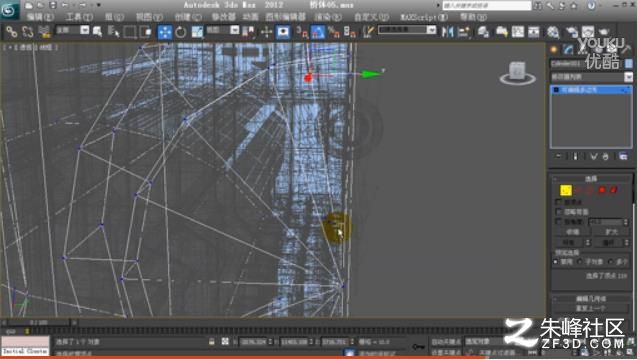This screenshot has width=637, height=360.
Task: Toggle the By Vertex checkbox
Action: pyautogui.click(x=559, y=202)
